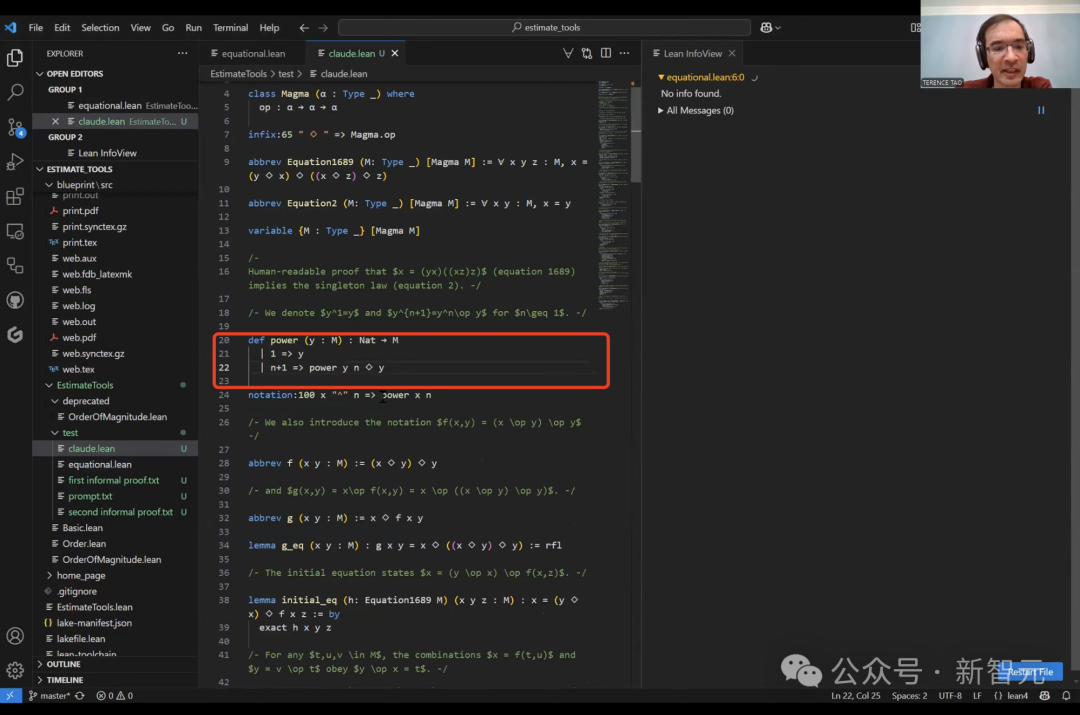The height and width of the screenshot is (715, 1080).
Task: Pause updating in Lean InfoView
Action: [1041, 110]
